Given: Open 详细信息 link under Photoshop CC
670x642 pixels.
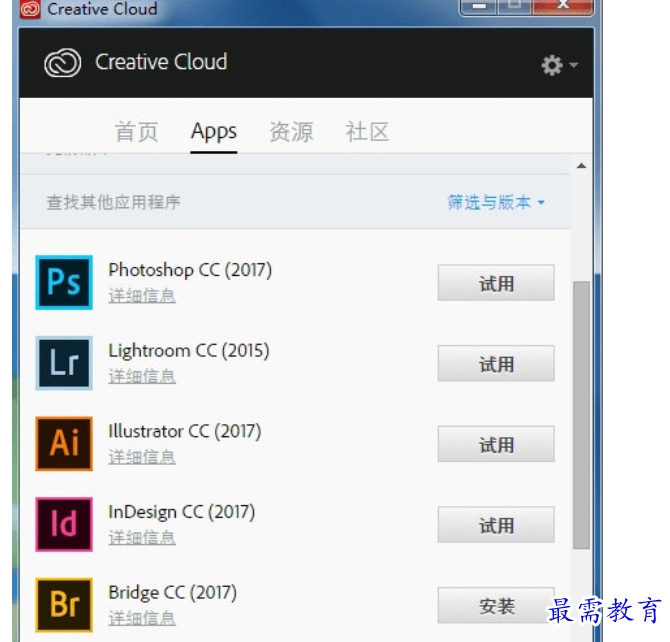Looking at the screenshot, I should coord(142,296).
